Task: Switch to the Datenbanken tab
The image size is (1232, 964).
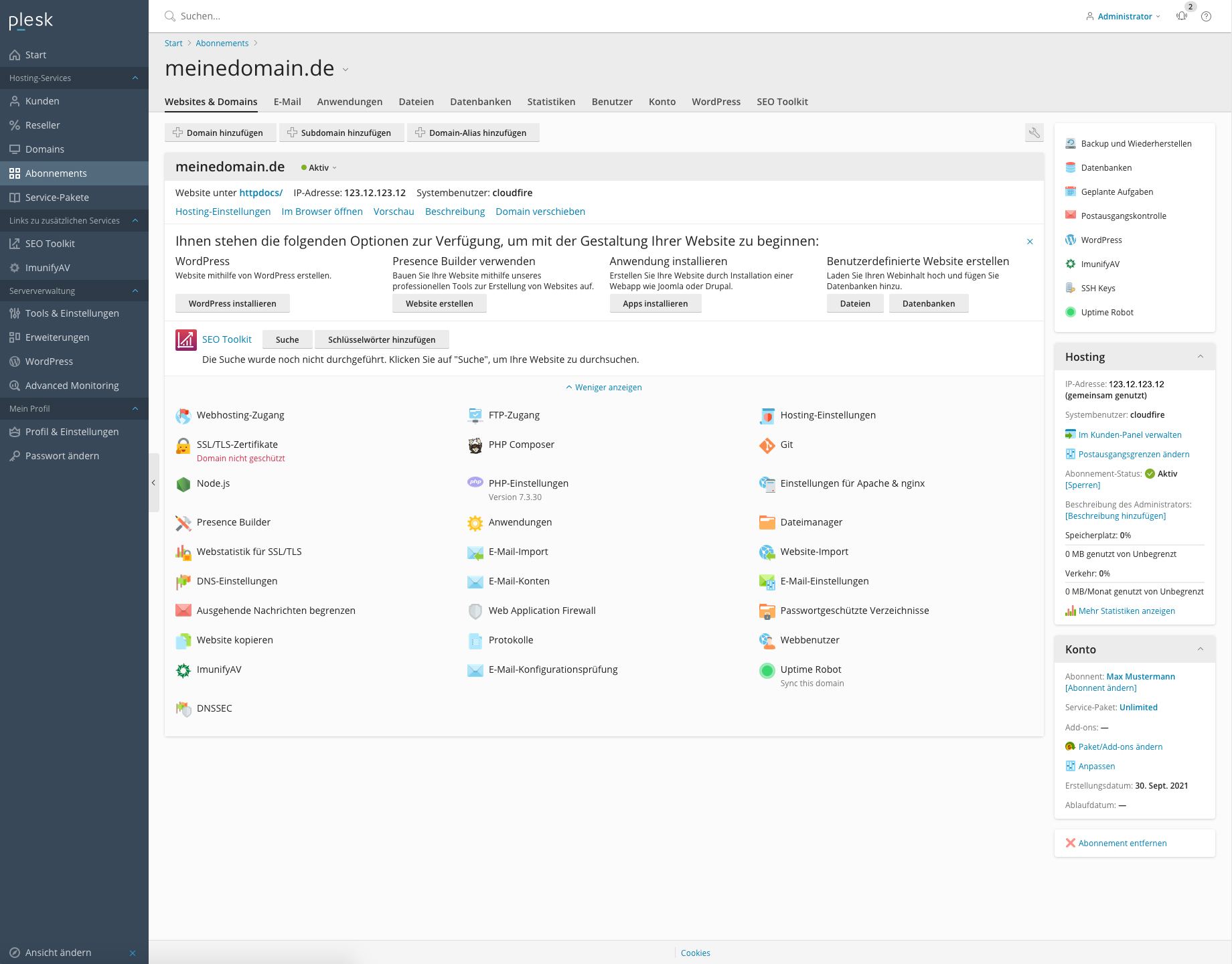Action: [x=481, y=102]
